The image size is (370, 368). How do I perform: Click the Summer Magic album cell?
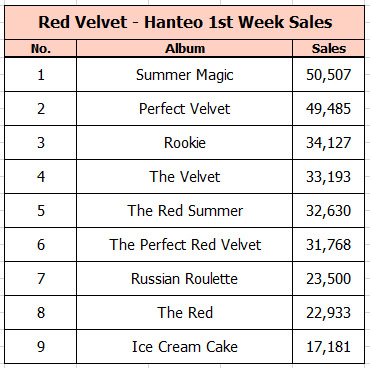(x=185, y=75)
